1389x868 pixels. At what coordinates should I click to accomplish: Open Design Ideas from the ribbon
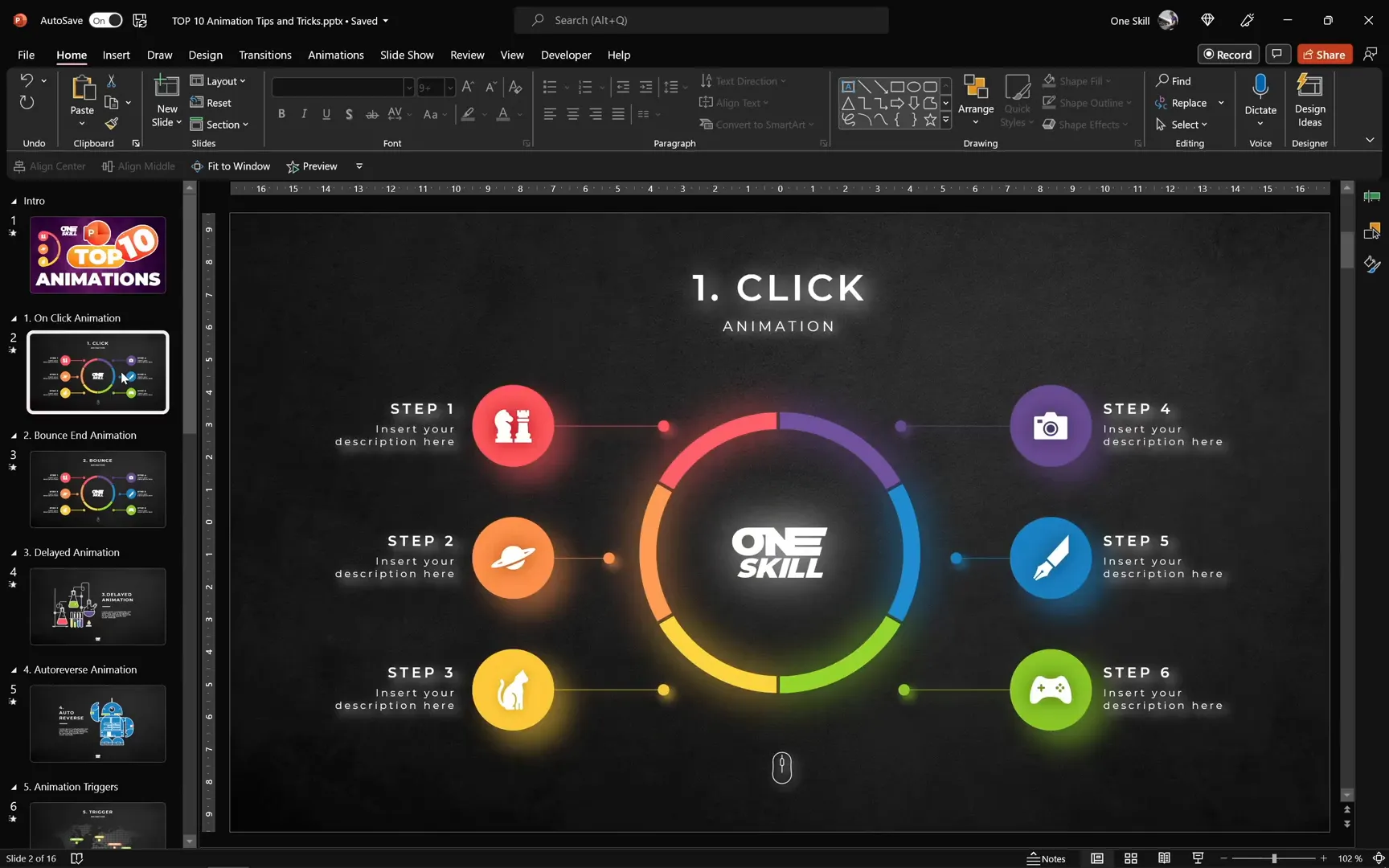1309,100
